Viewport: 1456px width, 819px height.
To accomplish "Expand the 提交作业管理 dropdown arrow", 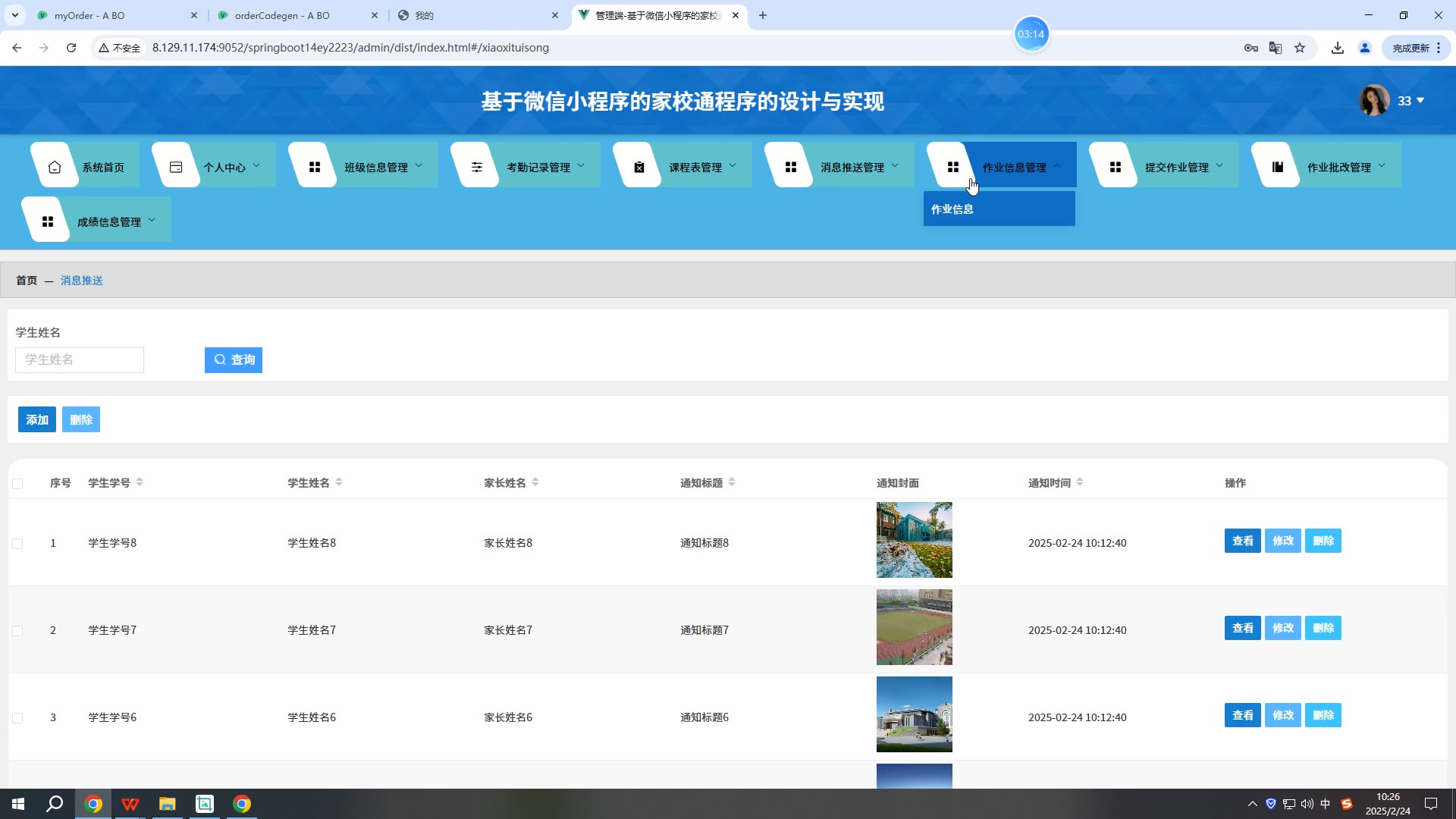I will (1219, 165).
